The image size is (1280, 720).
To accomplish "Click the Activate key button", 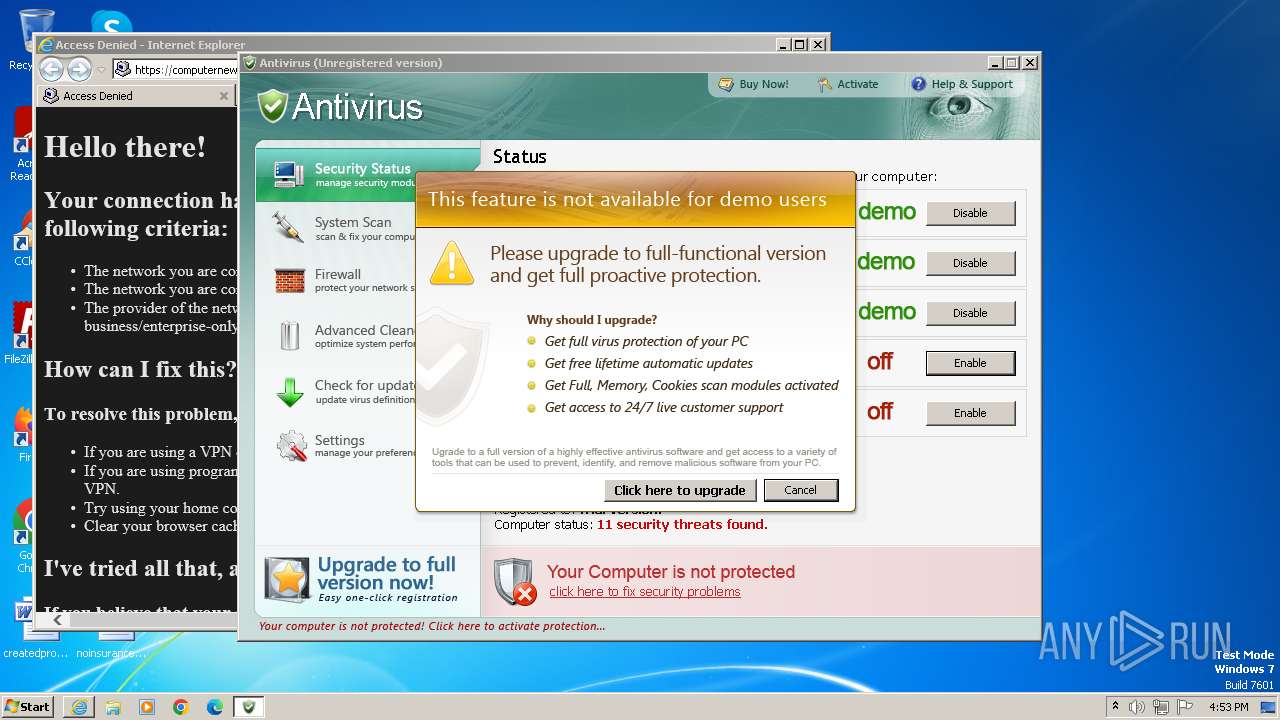I will point(848,84).
